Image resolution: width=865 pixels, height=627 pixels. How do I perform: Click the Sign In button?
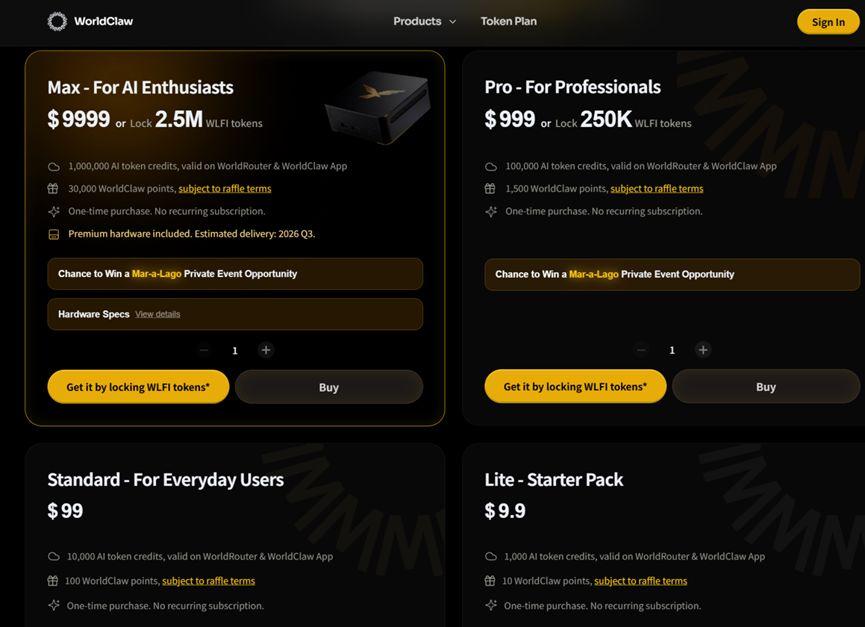828,22
